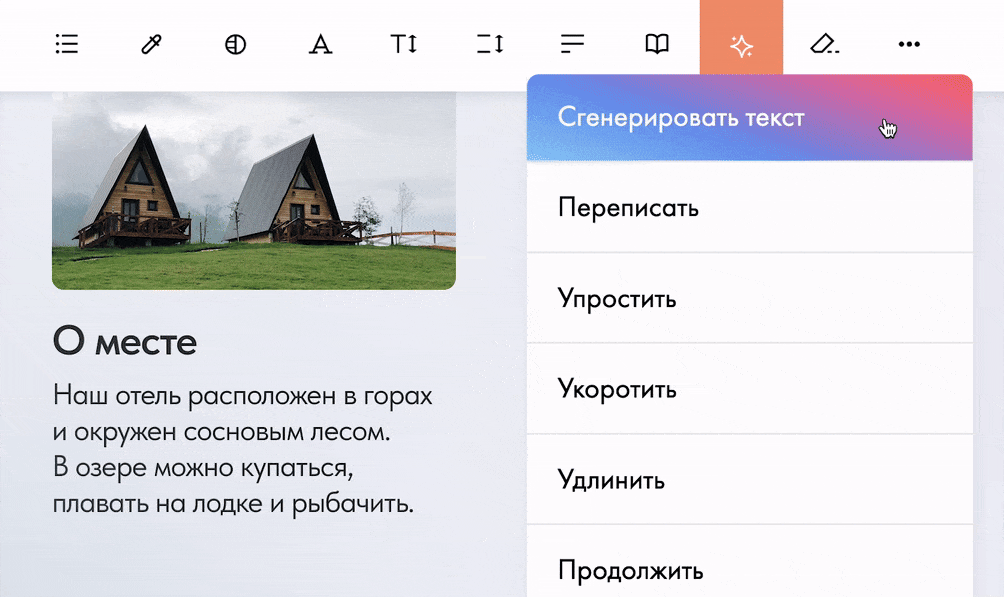Viewport: 1004px width, 597px height.
Task: Click paragraph line Наш отель расположен в горах
Action: coord(243,396)
